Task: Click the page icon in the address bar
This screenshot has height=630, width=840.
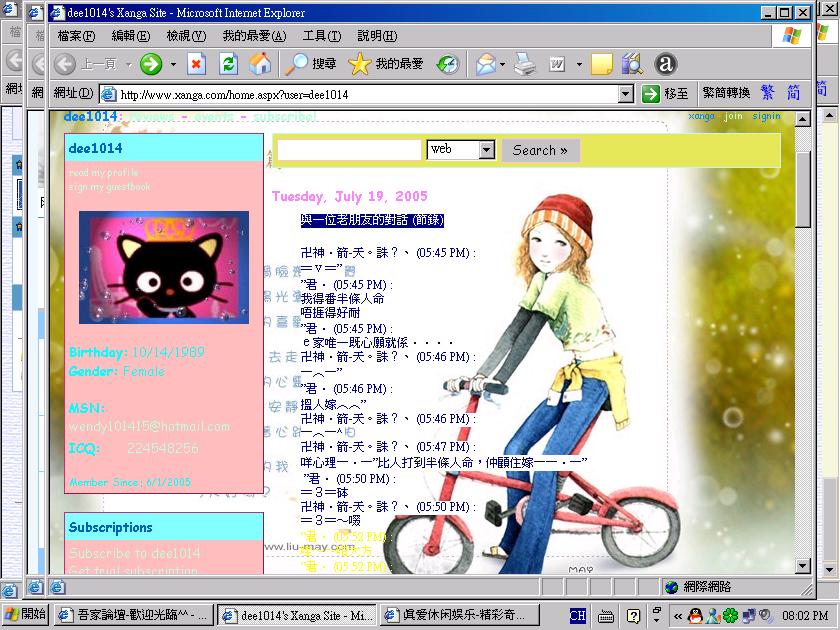Action: click(109, 94)
